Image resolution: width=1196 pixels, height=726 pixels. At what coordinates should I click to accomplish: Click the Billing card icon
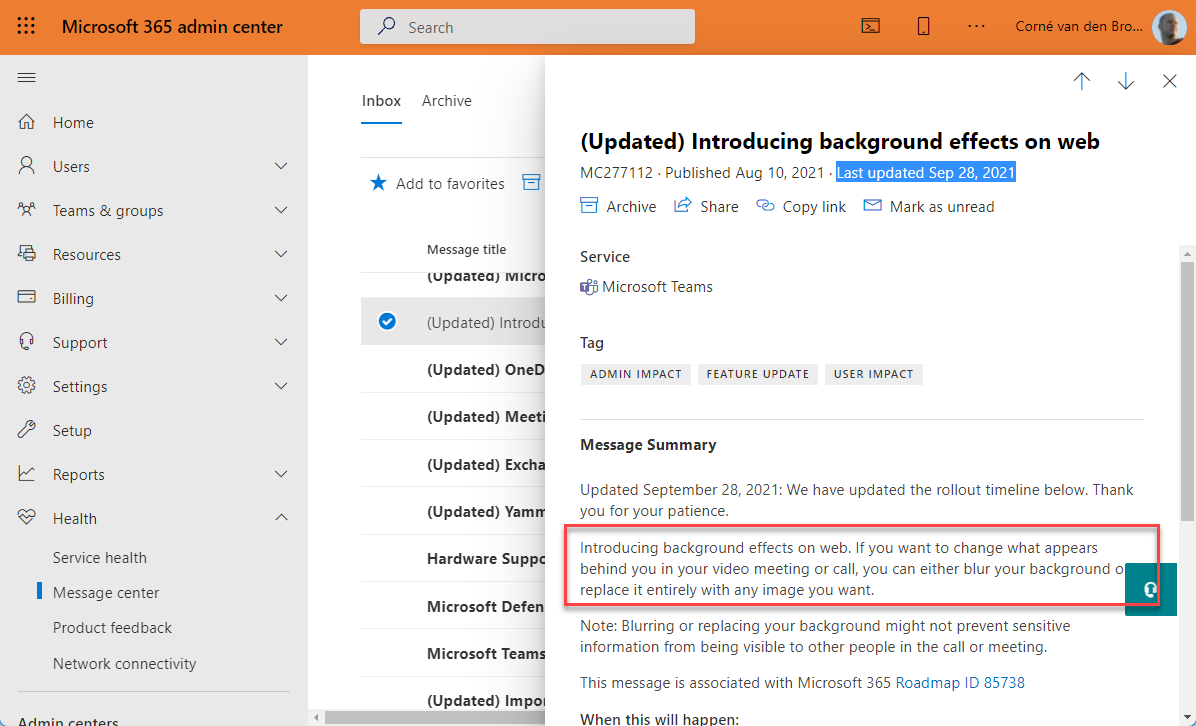27,297
